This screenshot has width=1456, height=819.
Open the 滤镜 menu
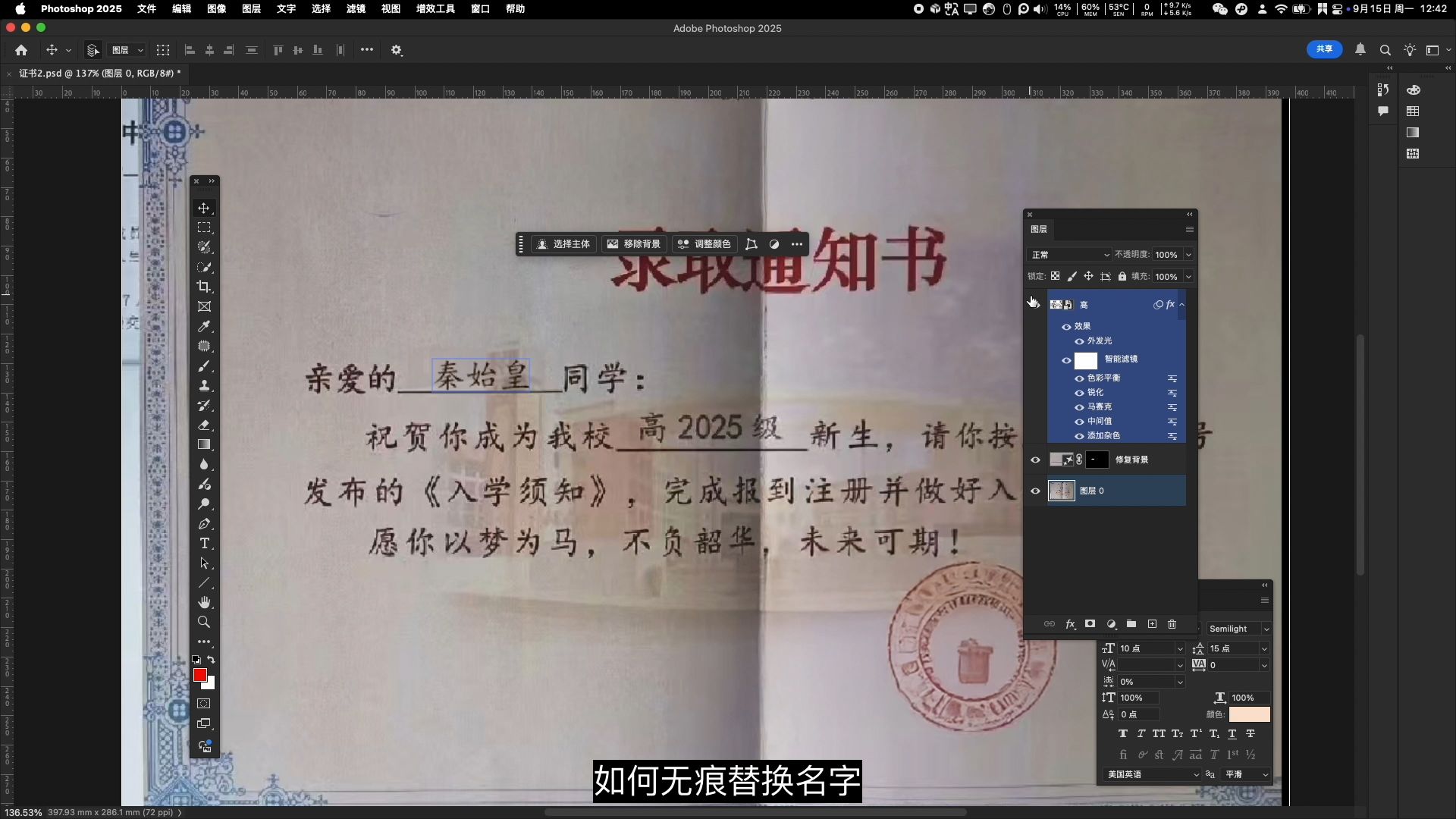pyautogui.click(x=356, y=8)
